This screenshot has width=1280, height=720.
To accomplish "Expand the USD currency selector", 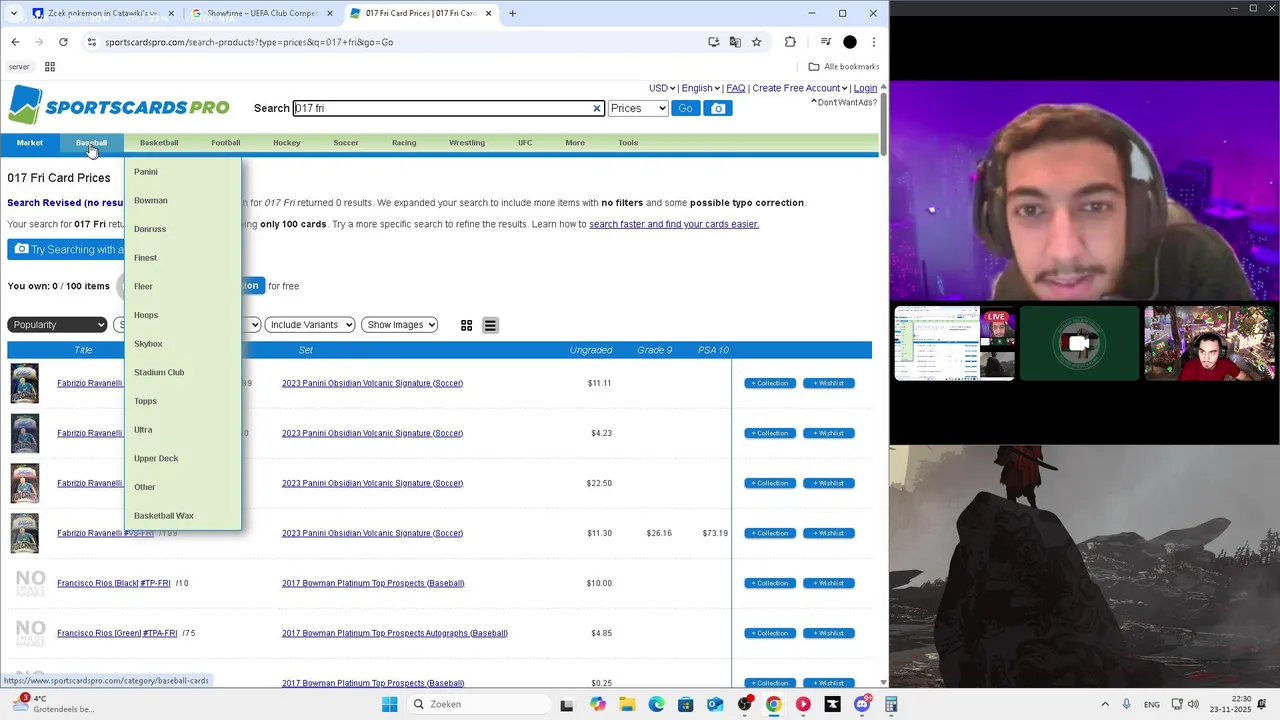I will (662, 88).
